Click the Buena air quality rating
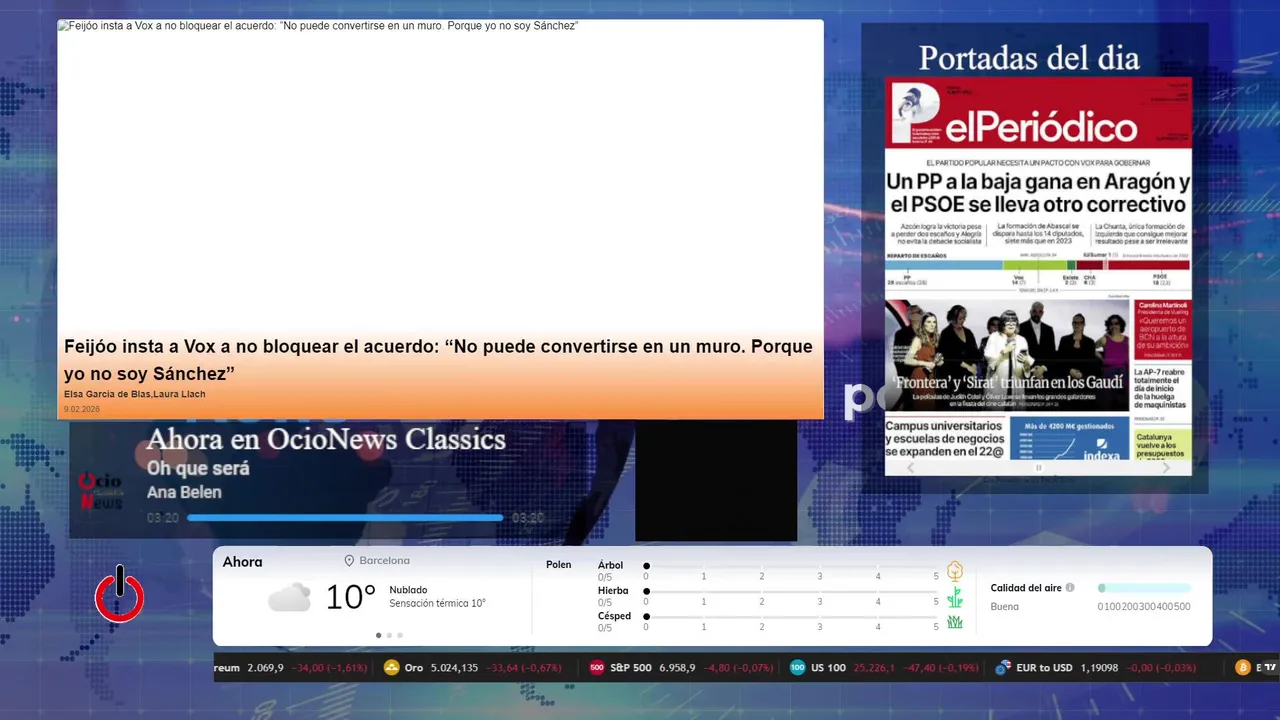The image size is (1280, 720). (x=1004, y=607)
